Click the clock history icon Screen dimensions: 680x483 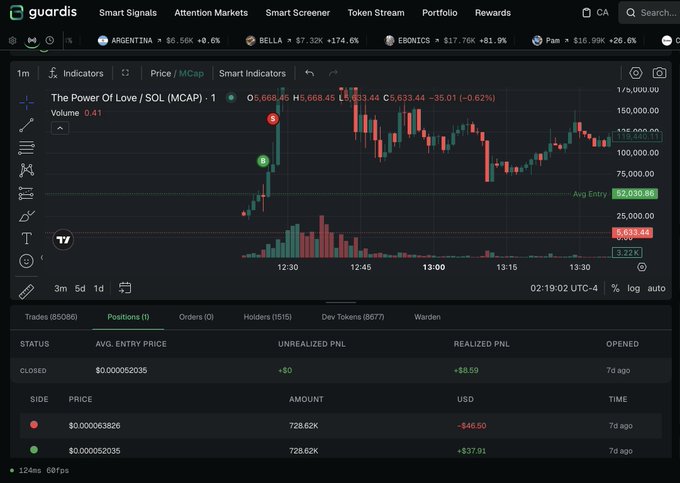[50, 40]
